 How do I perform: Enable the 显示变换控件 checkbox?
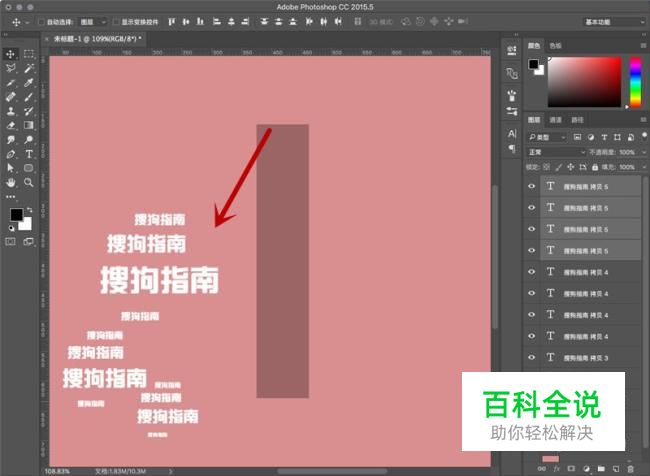(116, 22)
